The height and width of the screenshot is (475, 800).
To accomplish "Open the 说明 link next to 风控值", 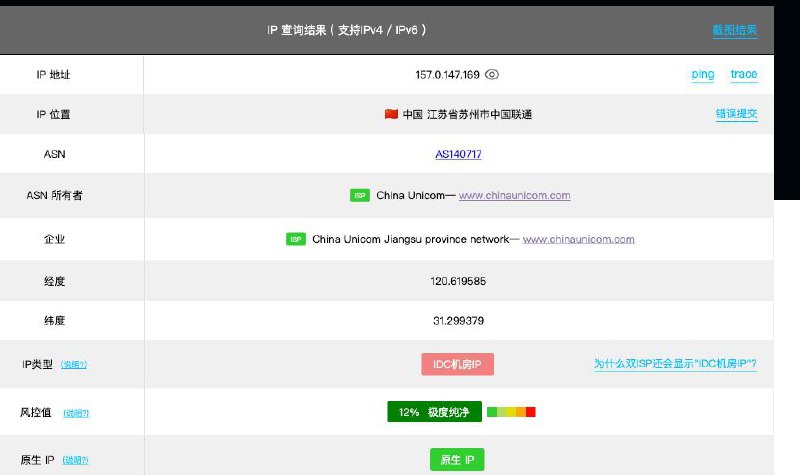I will coord(76,413).
